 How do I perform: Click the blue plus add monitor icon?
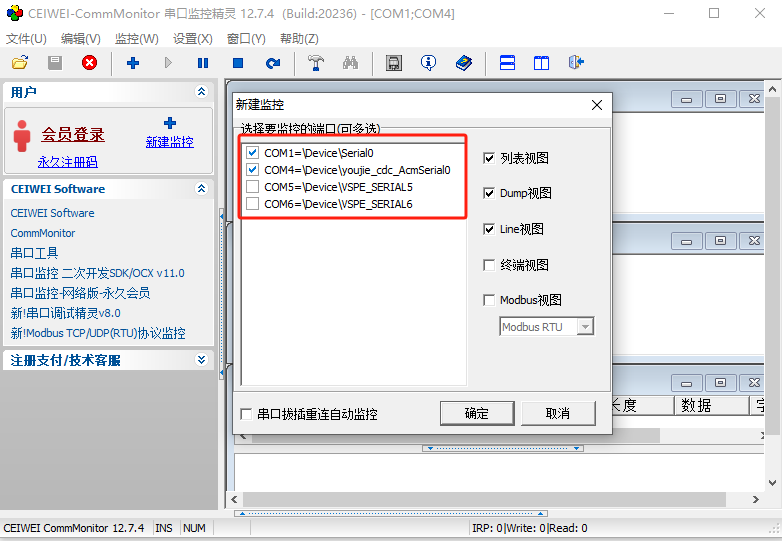[132, 63]
